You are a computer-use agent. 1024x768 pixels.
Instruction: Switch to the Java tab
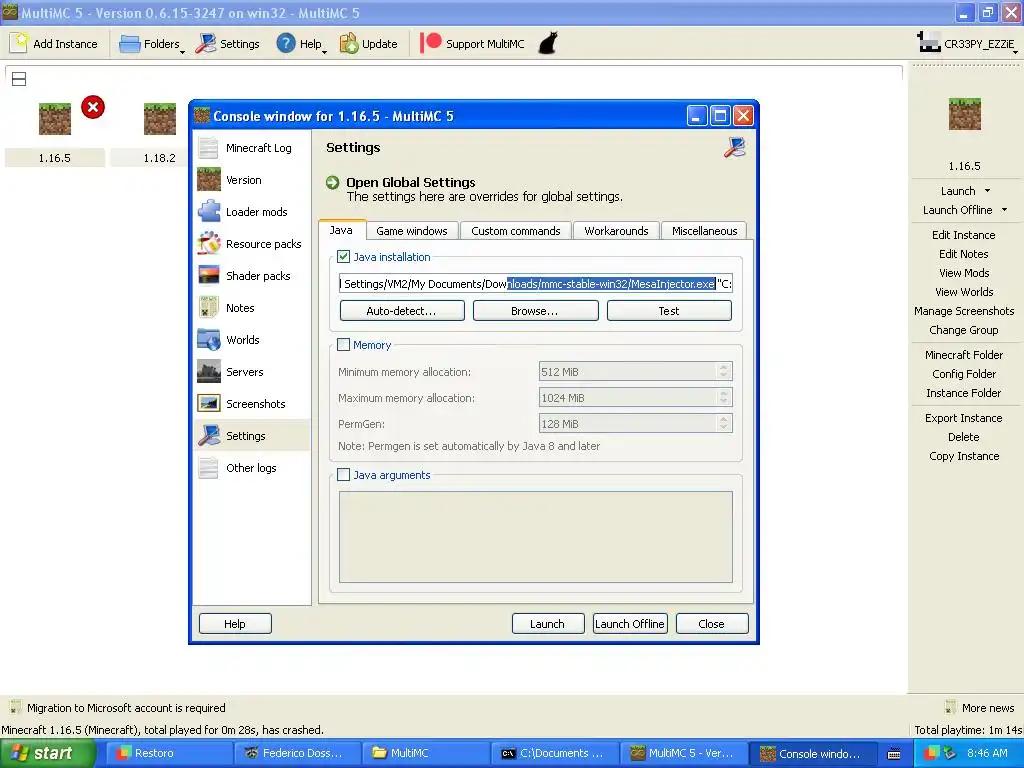(x=342, y=230)
